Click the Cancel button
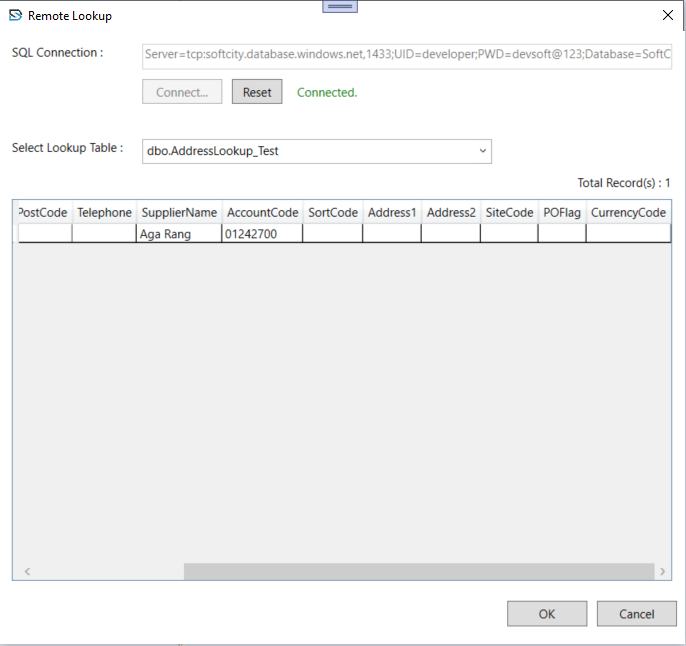 pos(637,614)
